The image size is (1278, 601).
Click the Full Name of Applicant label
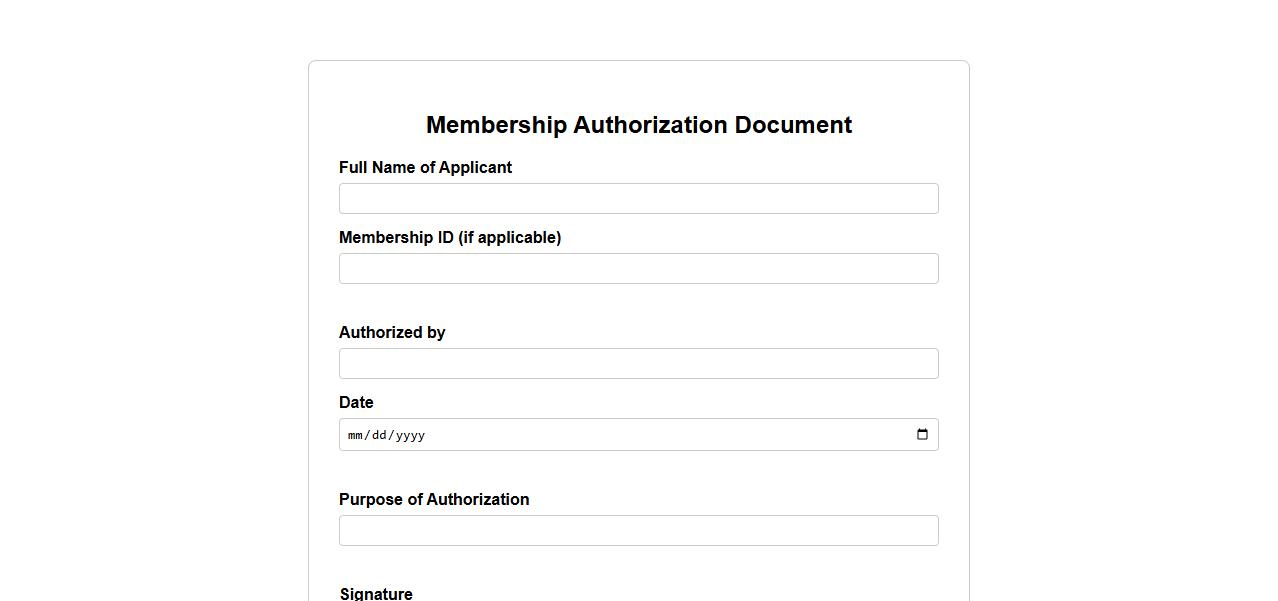click(x=425, y=167)
